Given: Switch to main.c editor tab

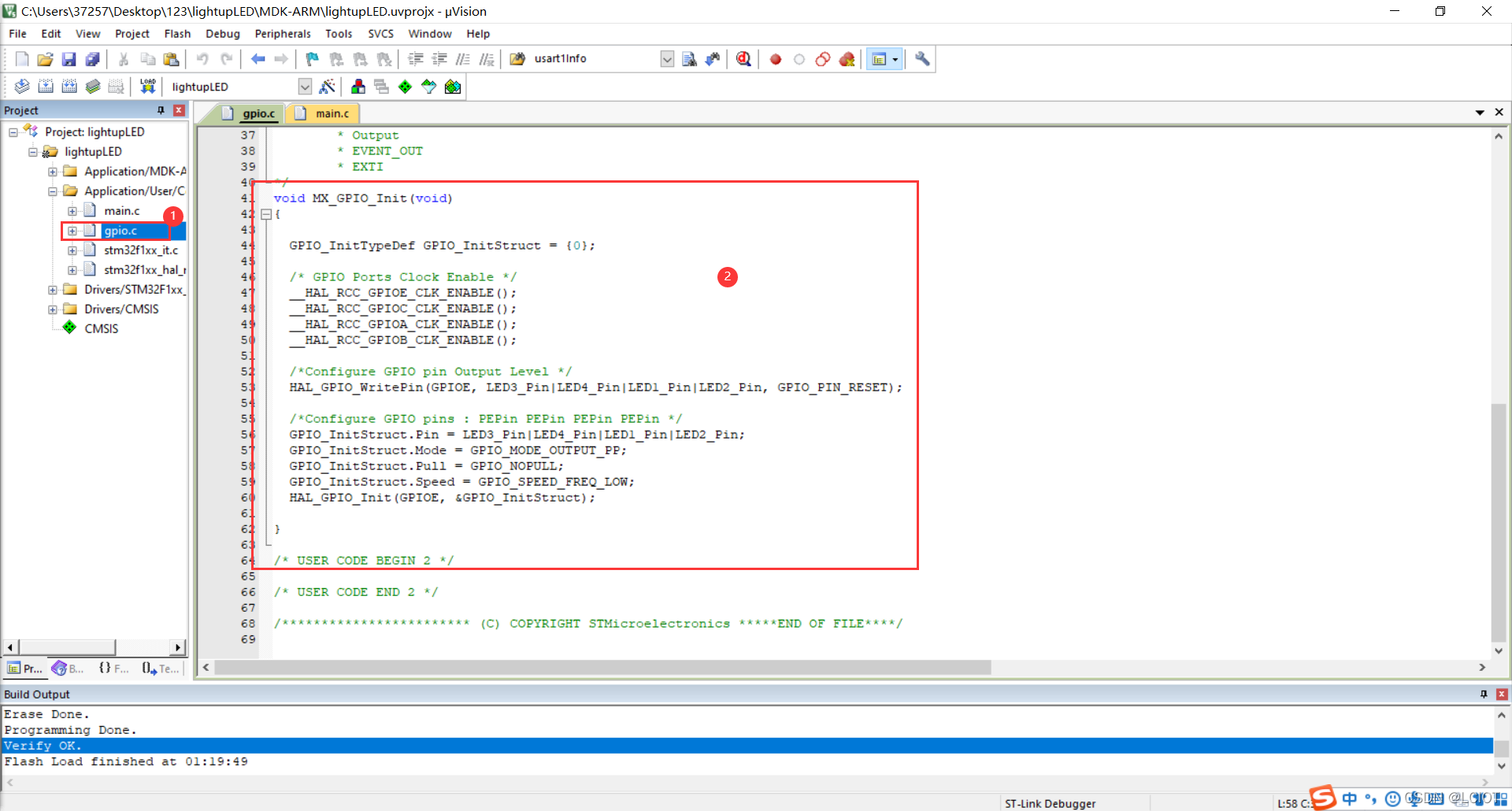Looking at the screenshot, I should [324, 113].
